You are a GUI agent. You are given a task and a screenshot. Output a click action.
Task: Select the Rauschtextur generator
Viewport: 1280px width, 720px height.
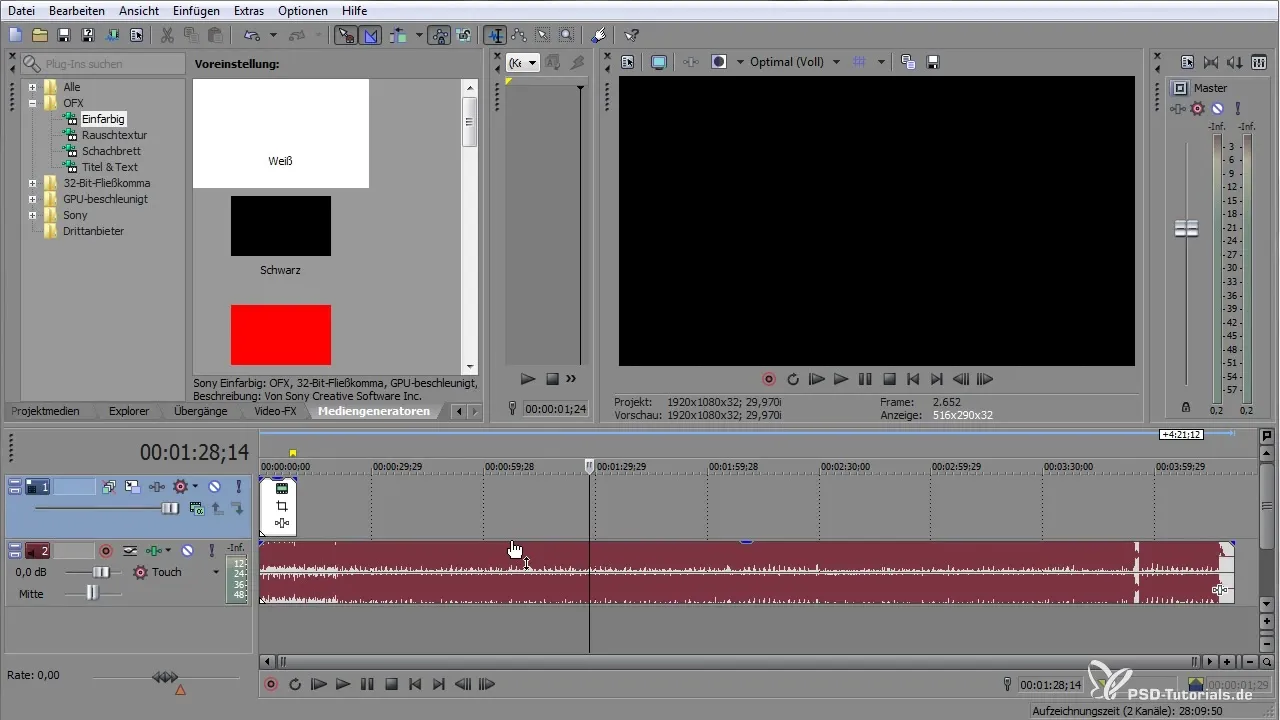tap(114, 135)
